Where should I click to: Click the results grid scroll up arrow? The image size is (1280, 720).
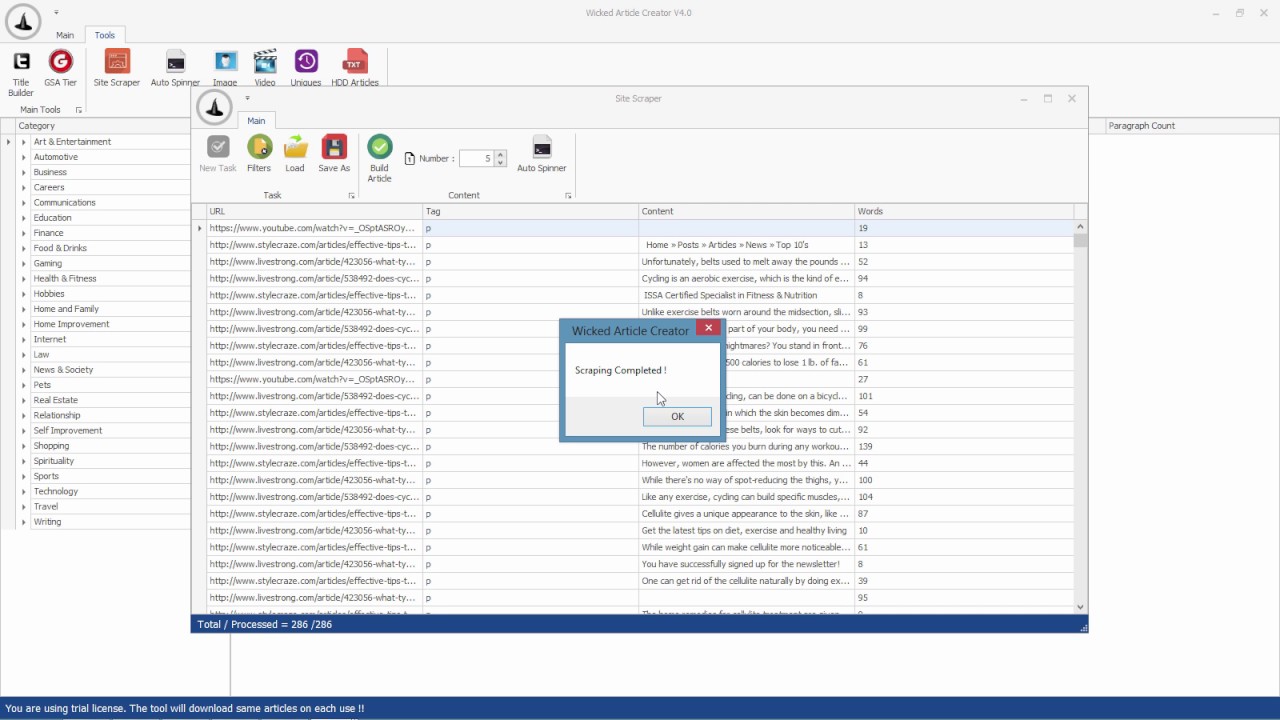pyautogui.click(x=1080, y=227)
